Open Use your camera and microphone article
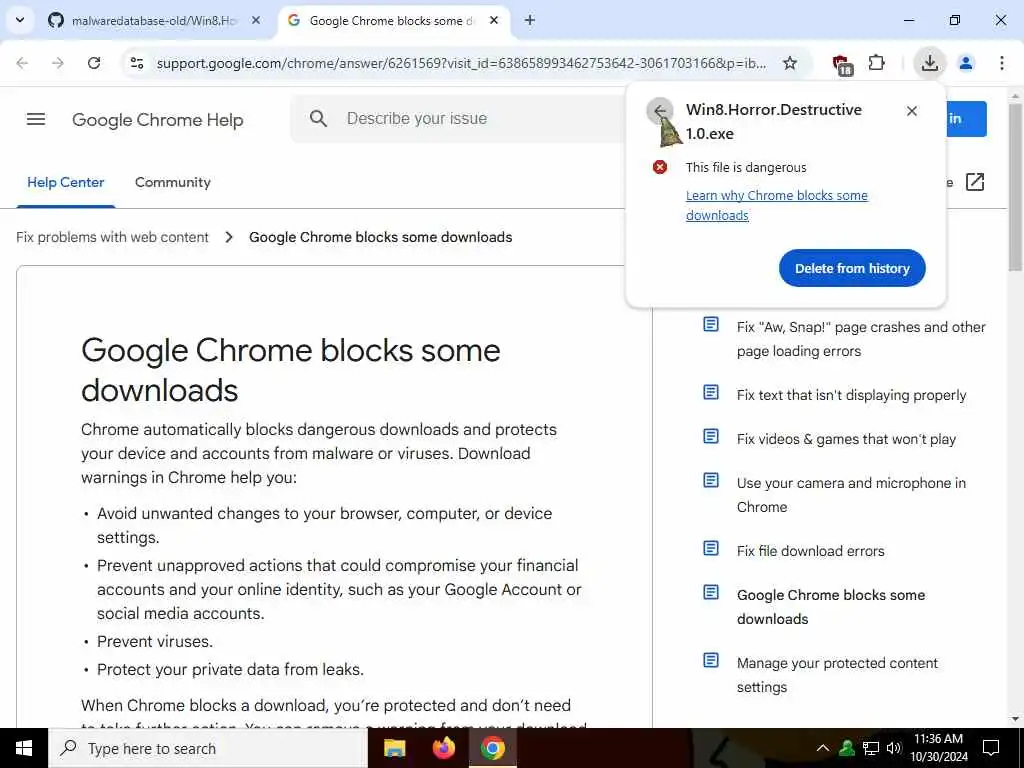 [851, 495]
